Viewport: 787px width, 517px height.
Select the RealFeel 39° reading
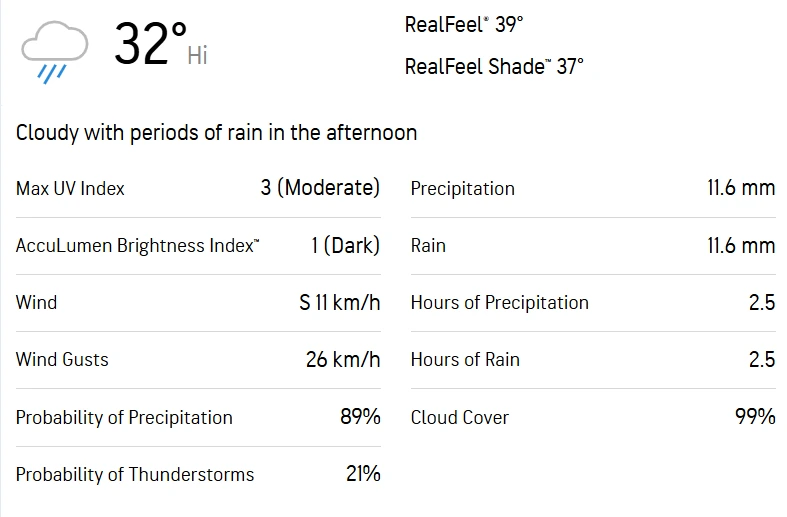[x=464, y=24]
